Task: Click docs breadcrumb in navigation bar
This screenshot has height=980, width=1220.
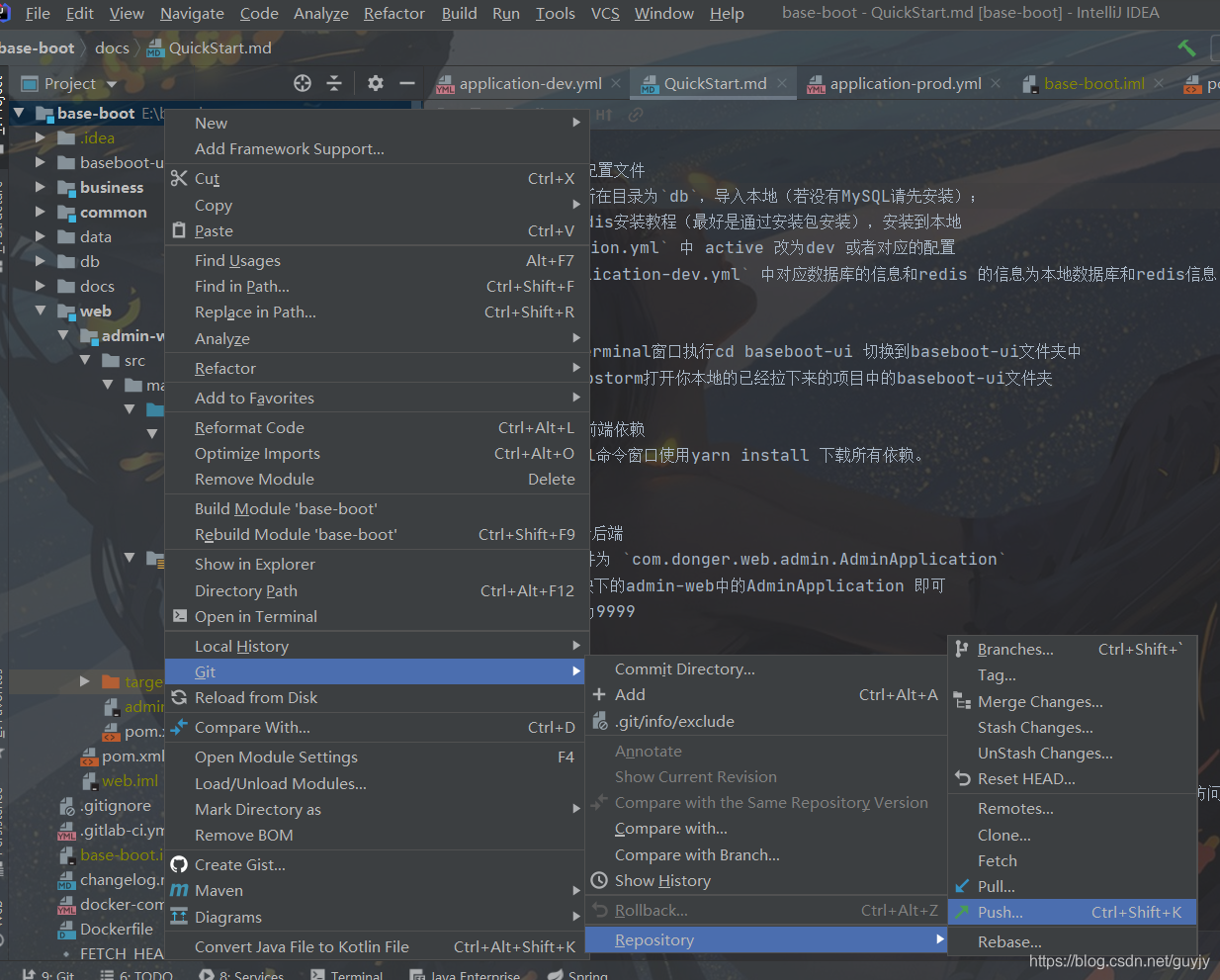Action: 112,47
